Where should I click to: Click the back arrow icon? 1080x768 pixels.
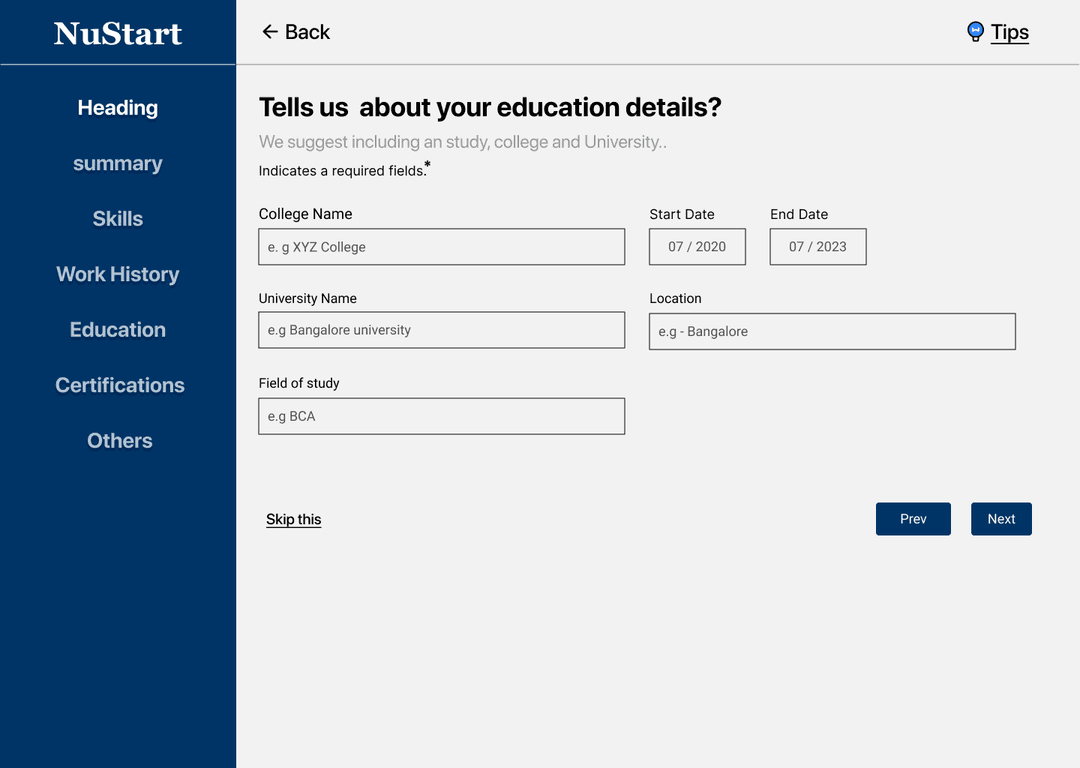tap(270, 32)
